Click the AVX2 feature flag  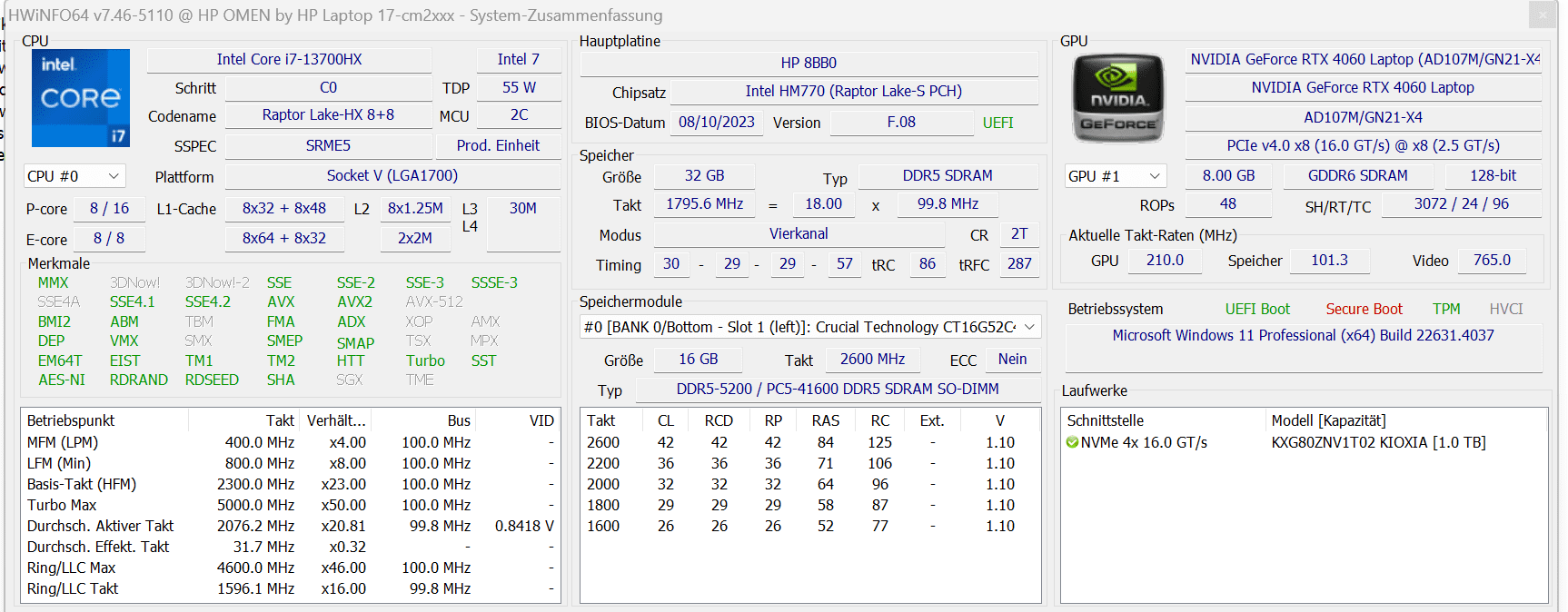pyautogui.click(x=354, y=301)
